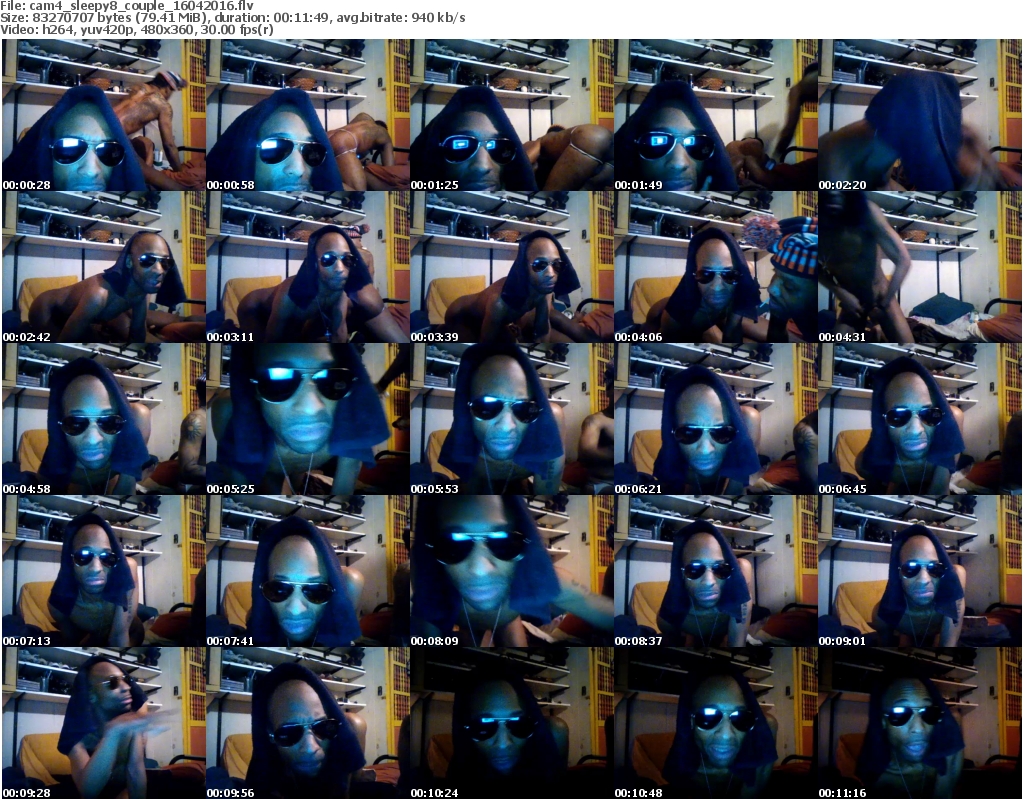Click the file name ending in 16042016.flv
Viewport: 1024px width, 799px height.
(142, 6)
